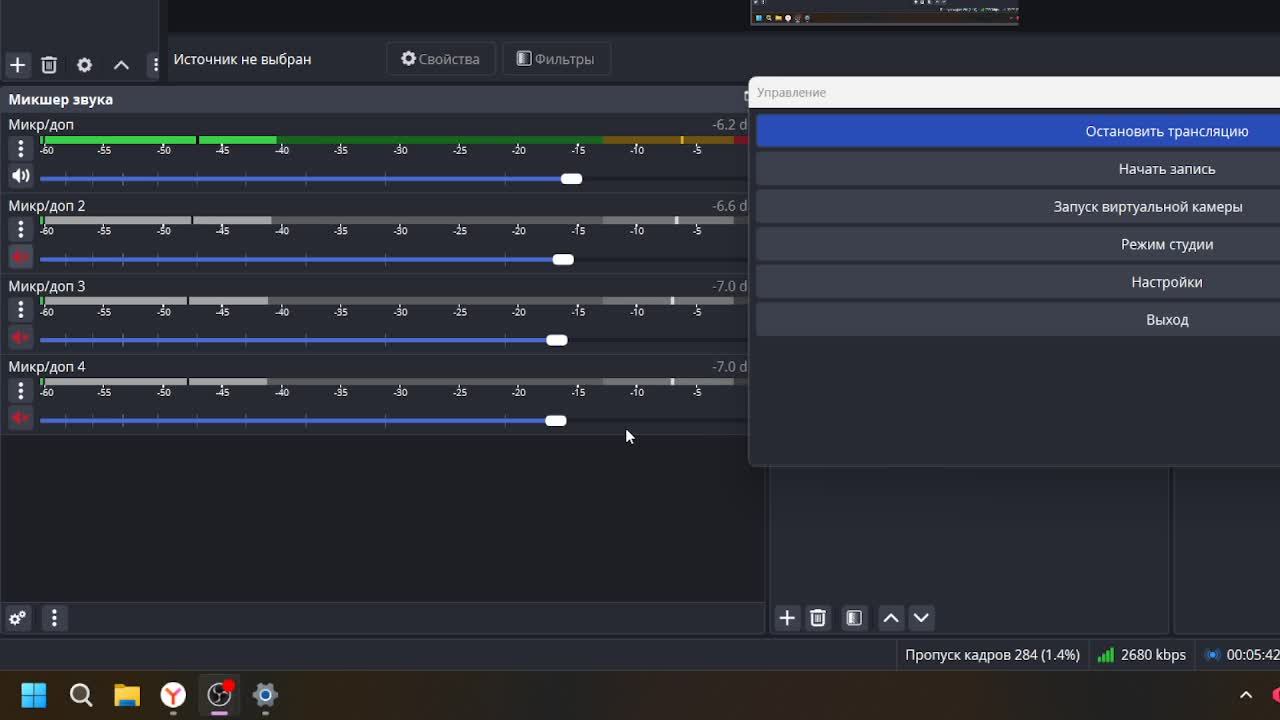This screenshot has width=1280, height=720.
Task: Click the up arrow below the Управление panel
Action: tap(891, 618)
